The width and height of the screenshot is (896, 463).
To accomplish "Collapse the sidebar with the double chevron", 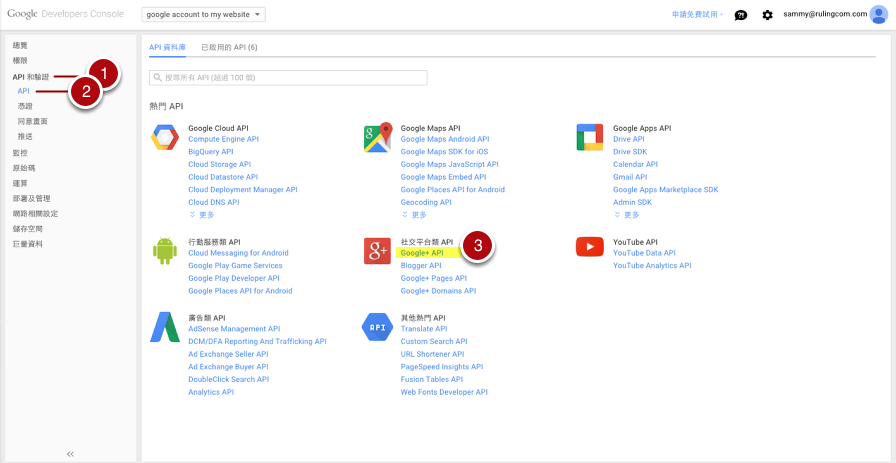I will click(70, 454).
